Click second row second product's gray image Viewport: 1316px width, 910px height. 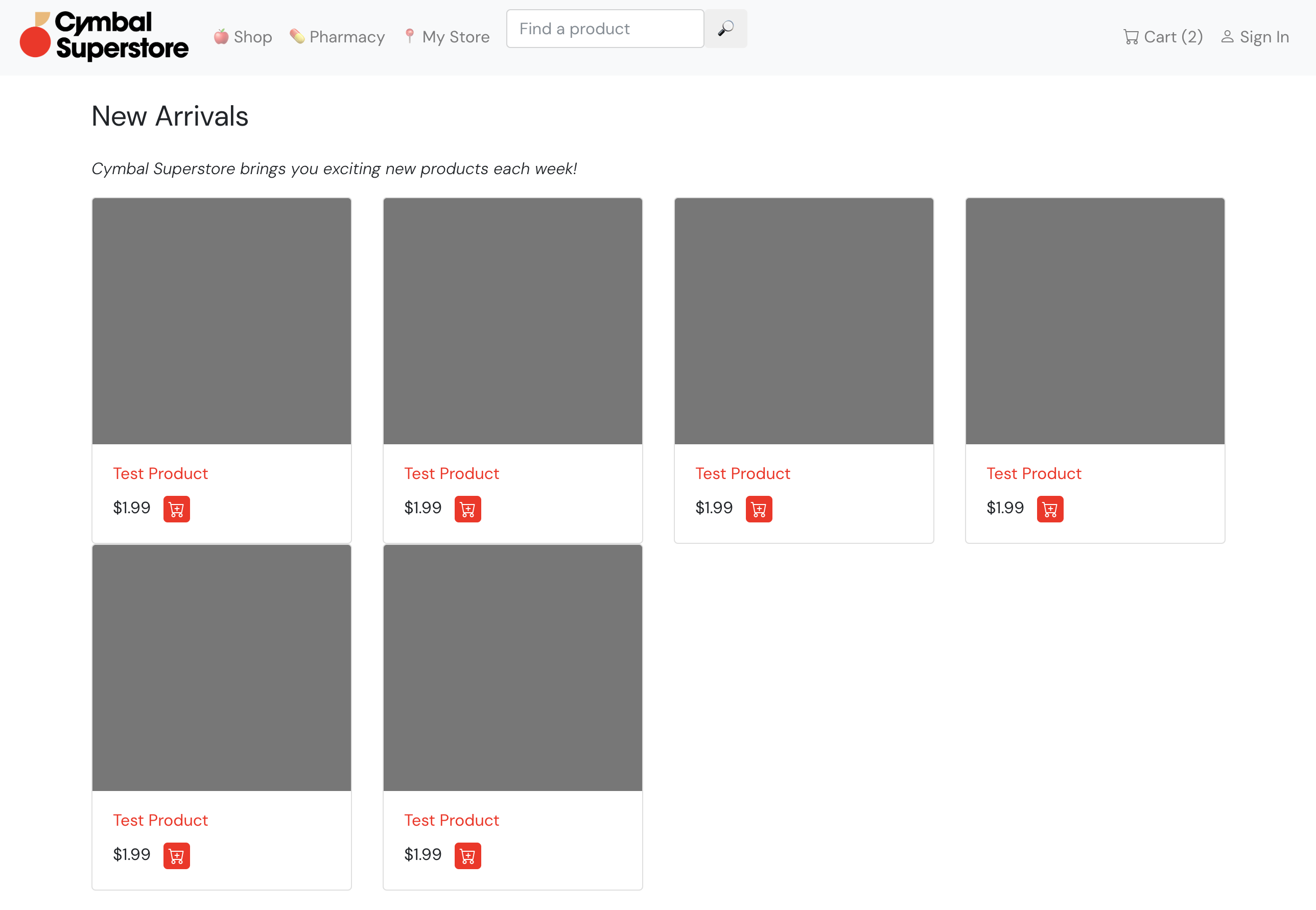[x=512, y=667]
